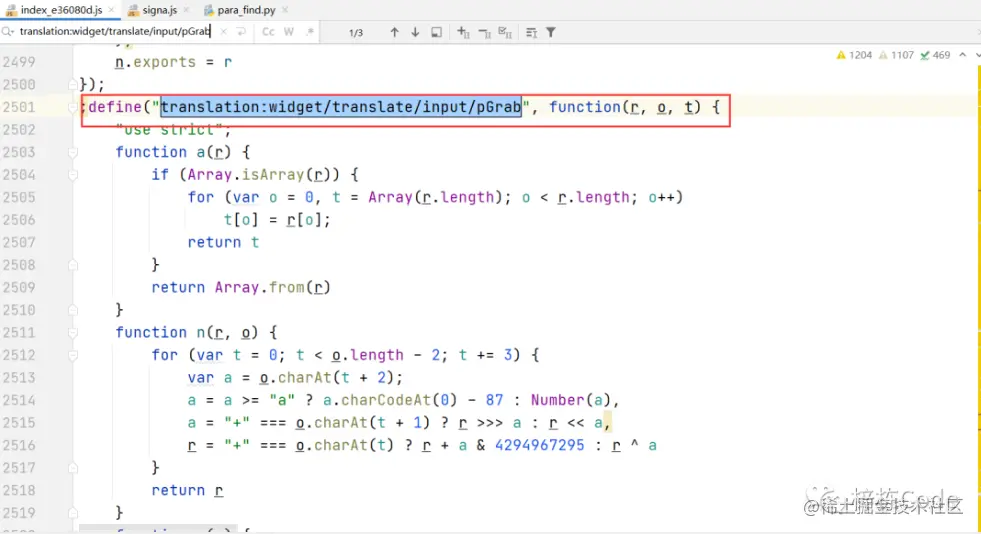
Task: Add selection for next occurrence
Action: [x=463, y=32]
